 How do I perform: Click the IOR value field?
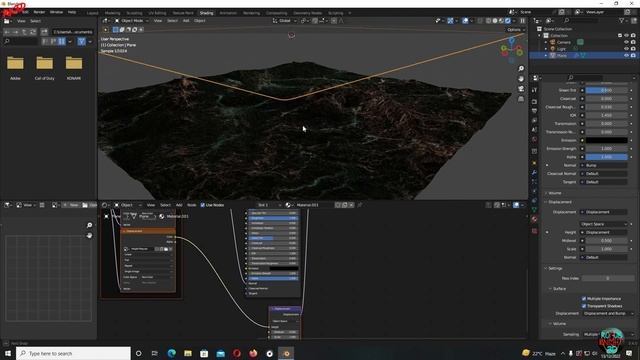tap(607, 116)
